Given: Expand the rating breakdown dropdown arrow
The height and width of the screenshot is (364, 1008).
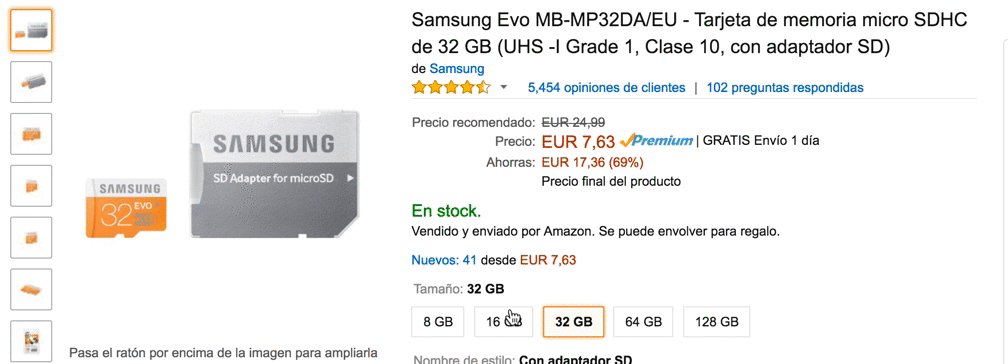Looking at the screenshot, I should click(x=503, y=87).
